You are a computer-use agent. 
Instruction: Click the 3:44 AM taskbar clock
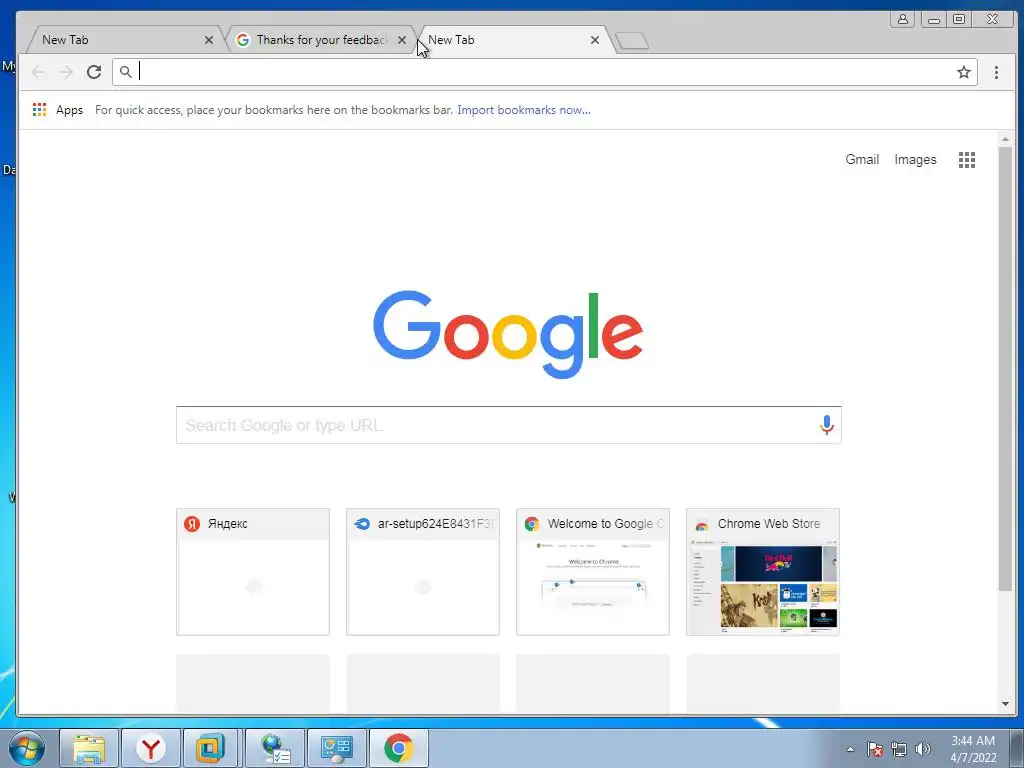tap(973, 749)
